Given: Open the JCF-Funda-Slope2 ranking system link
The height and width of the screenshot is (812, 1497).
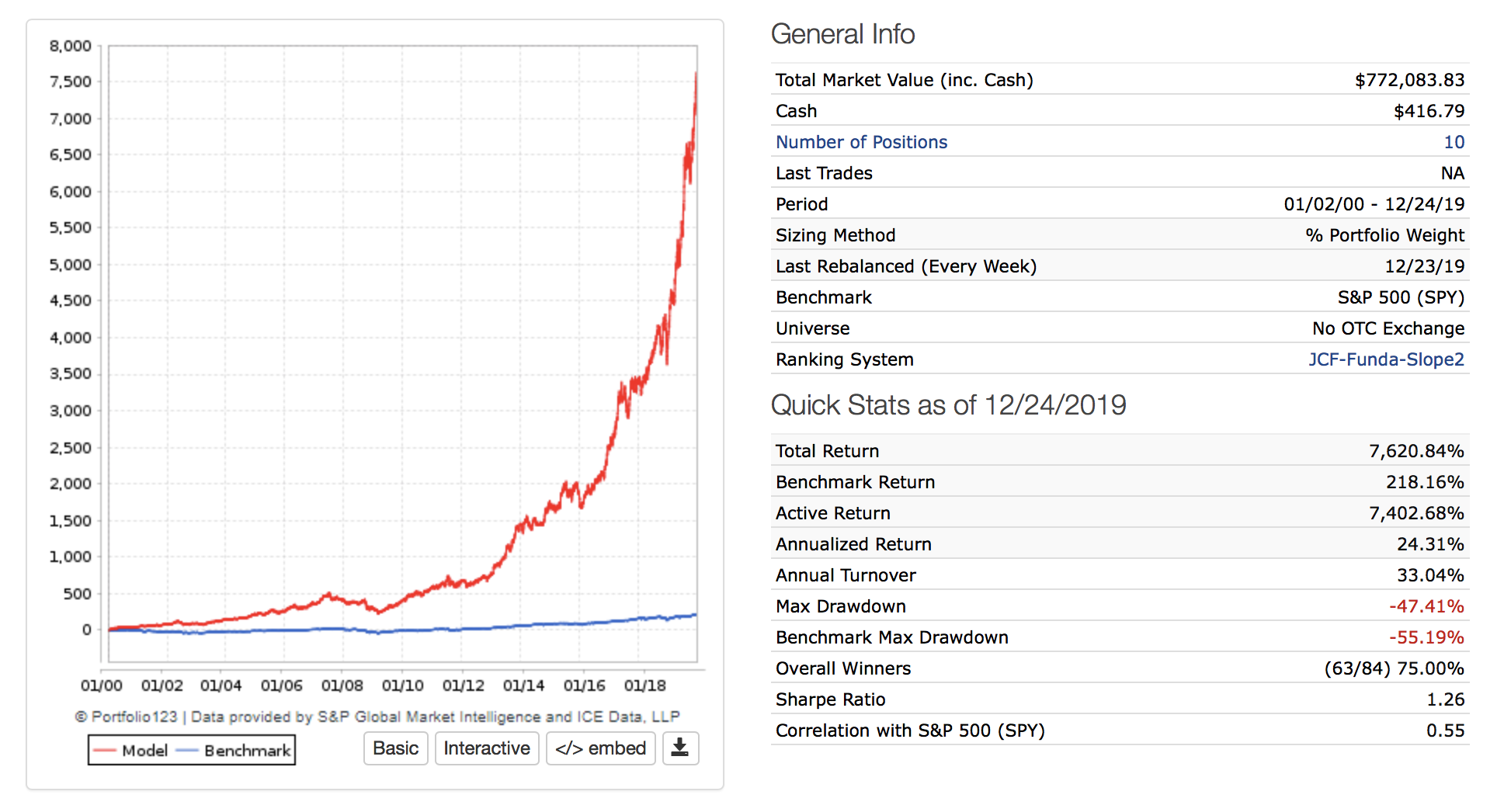Looking at the screenshot, I should [1386, 359].
